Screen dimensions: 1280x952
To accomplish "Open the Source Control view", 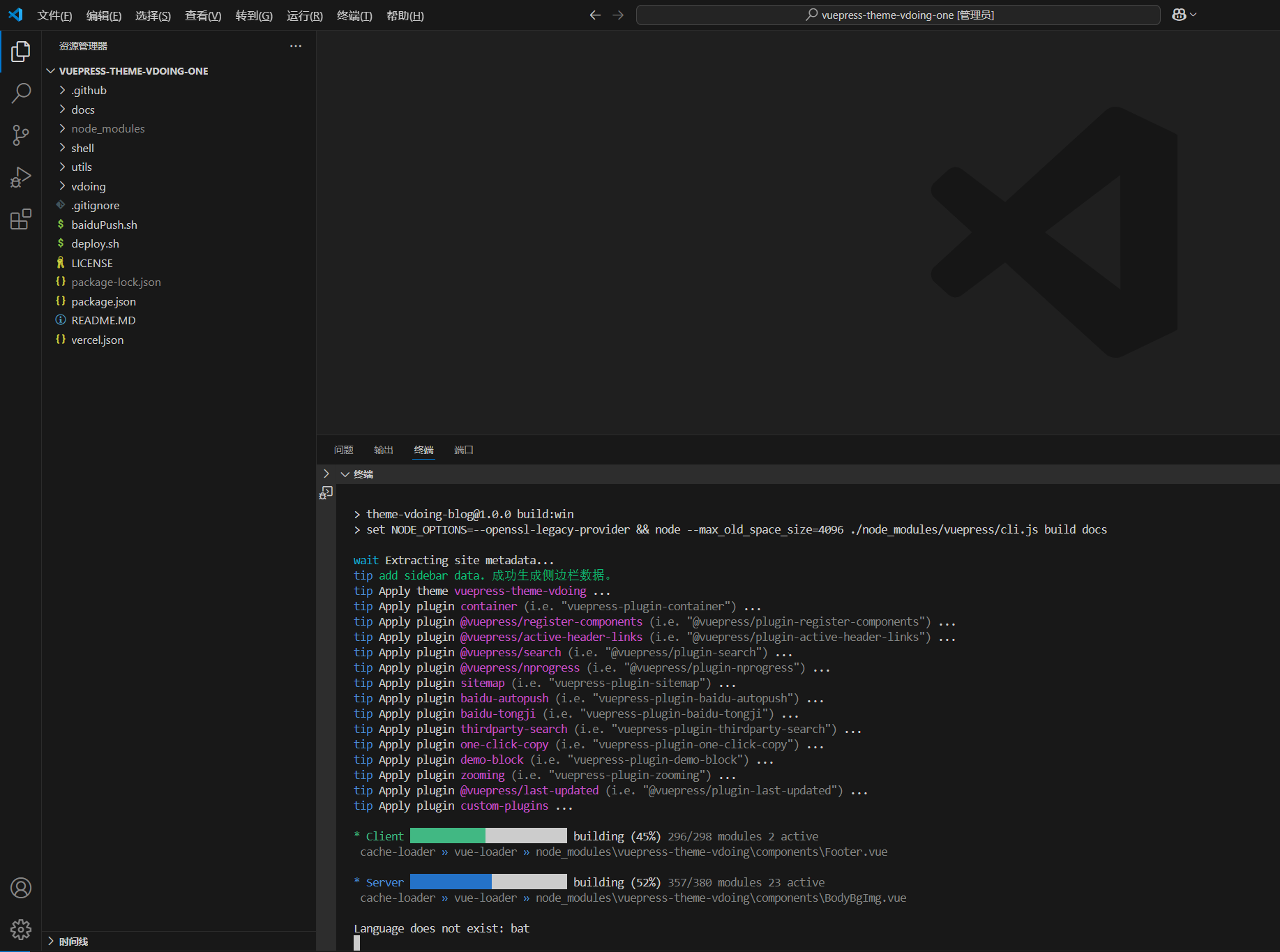I will click(21, 135).
